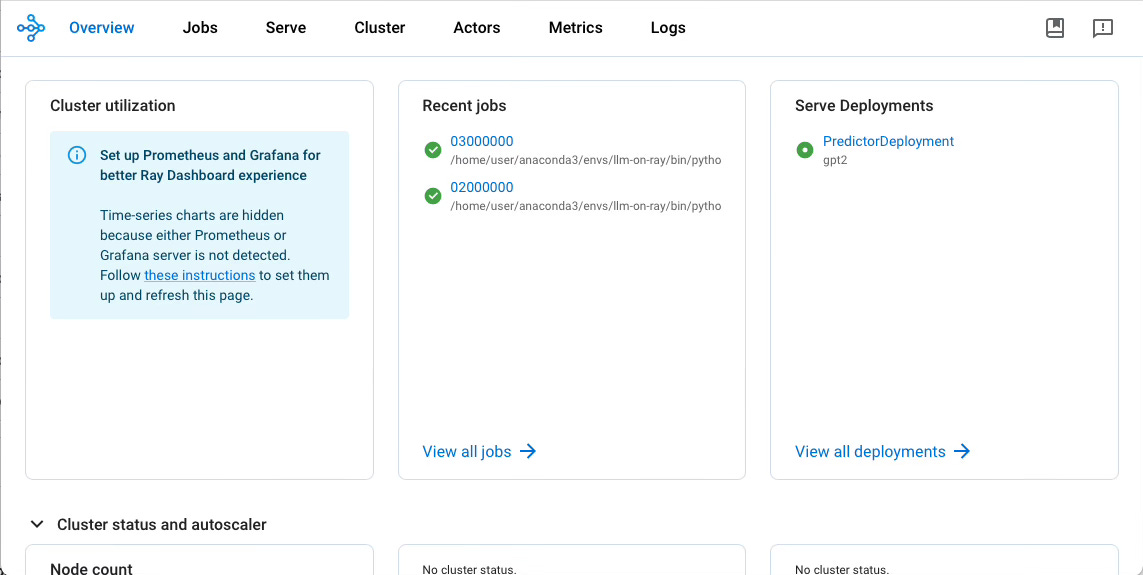Open the feedback icon in header

coord(1103,28)
